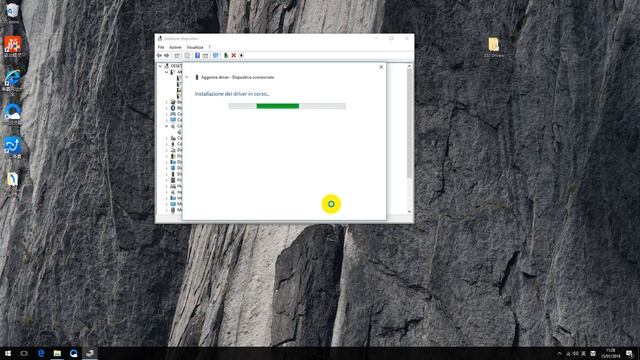The image size is (640, 360).
Task: Click the 'Aggiorna driver - Dispositivo sconosciuto' title
Action: click(238, 77)
